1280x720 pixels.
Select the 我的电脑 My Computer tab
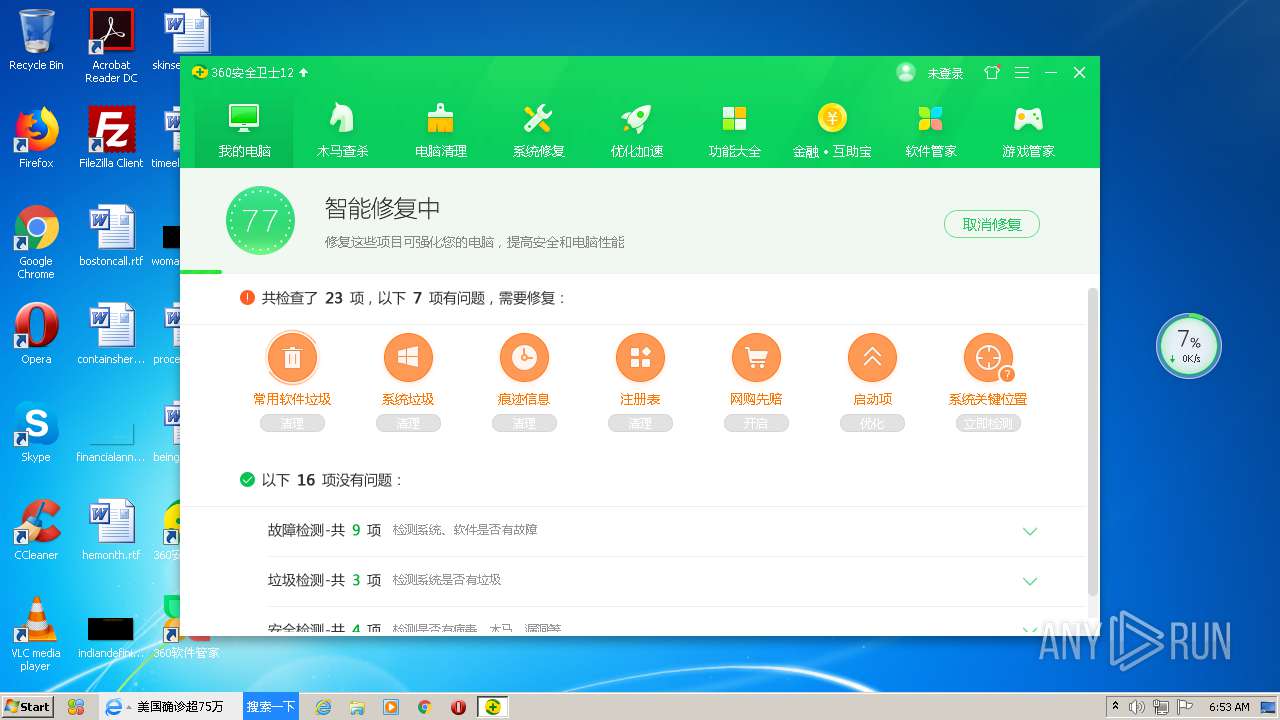coord(245,131)
